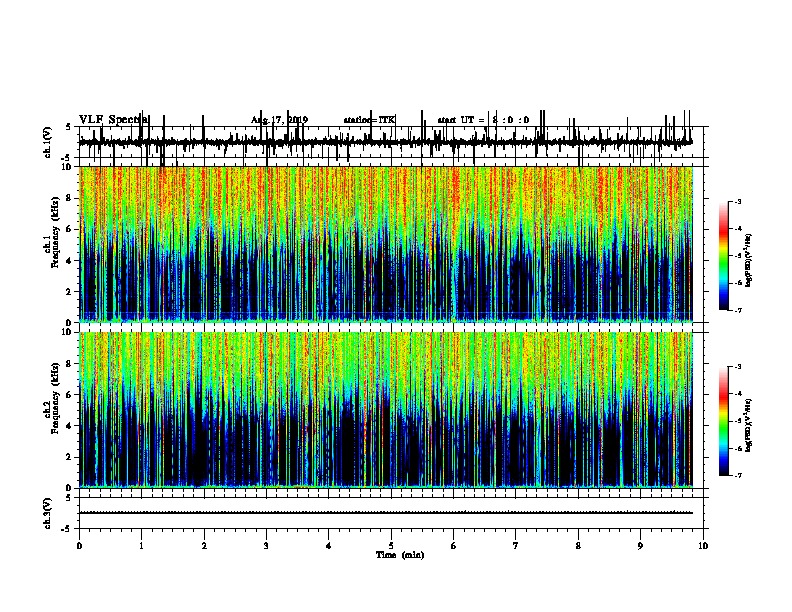792x612 pixels.
Task: Click the "station=ITK" header label
Action: [369, 120]
